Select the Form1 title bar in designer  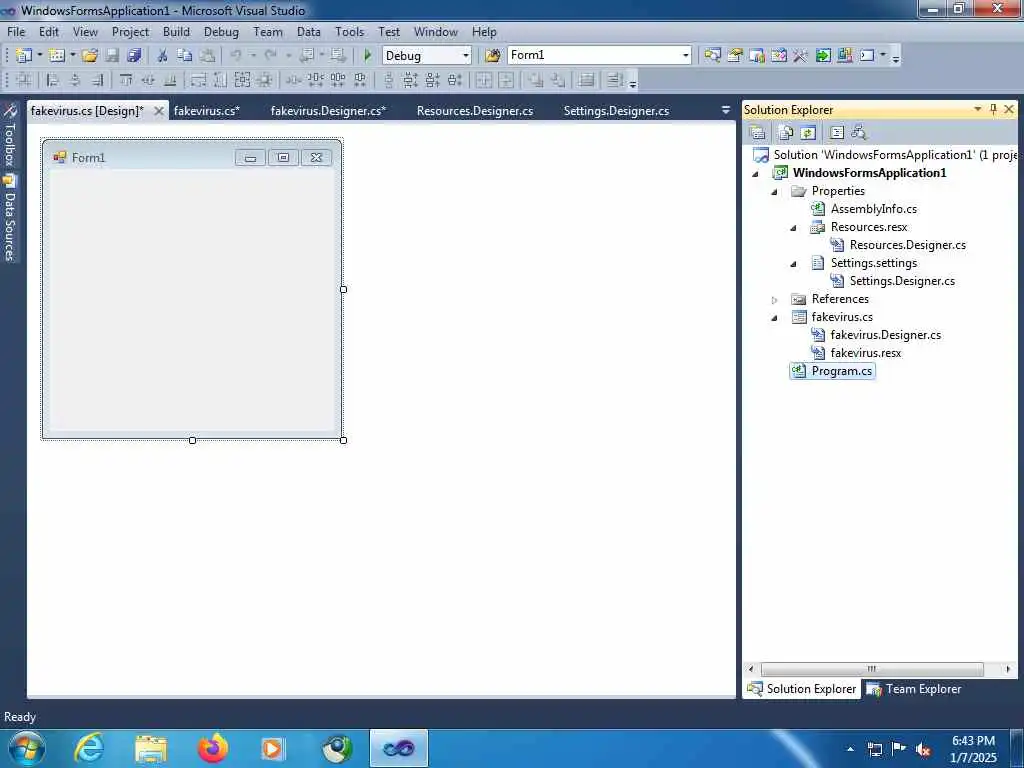[192, 157]
